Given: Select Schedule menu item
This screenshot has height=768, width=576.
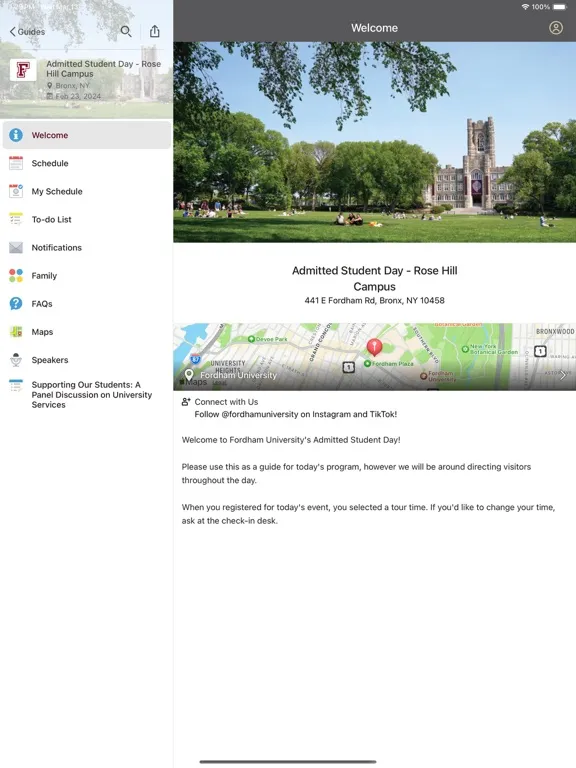Looking at the screenshot, I should click(87, 163).
